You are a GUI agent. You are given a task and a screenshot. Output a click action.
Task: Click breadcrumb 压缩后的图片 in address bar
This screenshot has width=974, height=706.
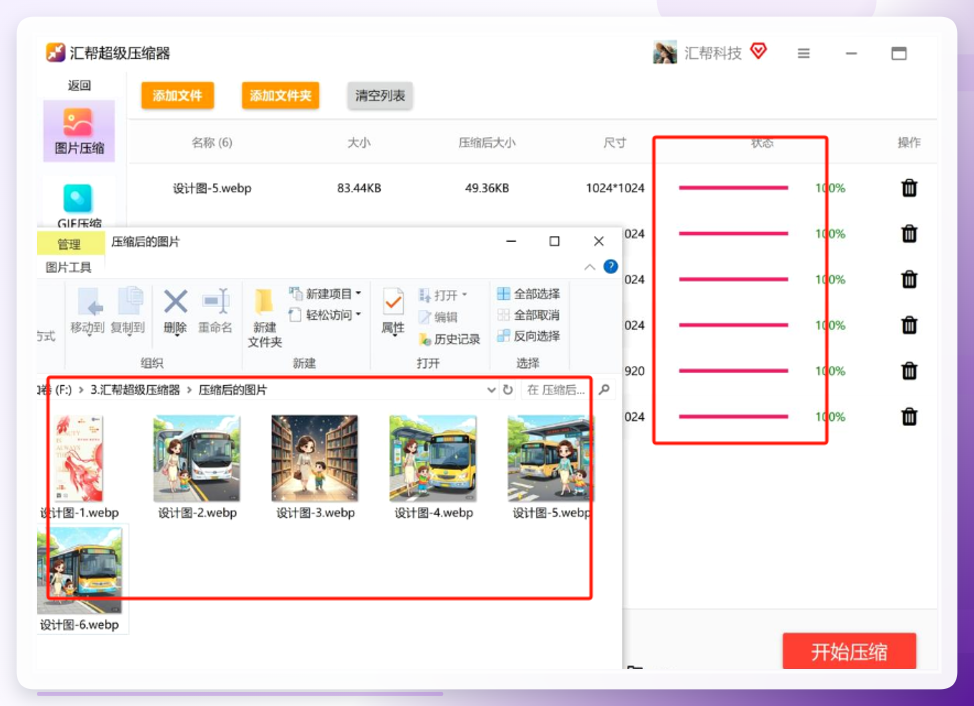(x=233, y=390)
